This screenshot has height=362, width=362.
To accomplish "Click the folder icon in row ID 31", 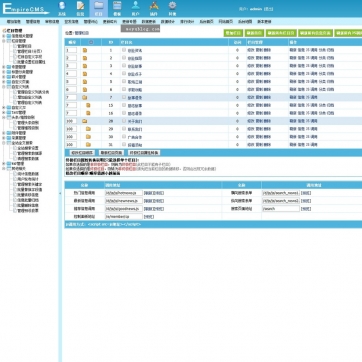I will 88,145.
